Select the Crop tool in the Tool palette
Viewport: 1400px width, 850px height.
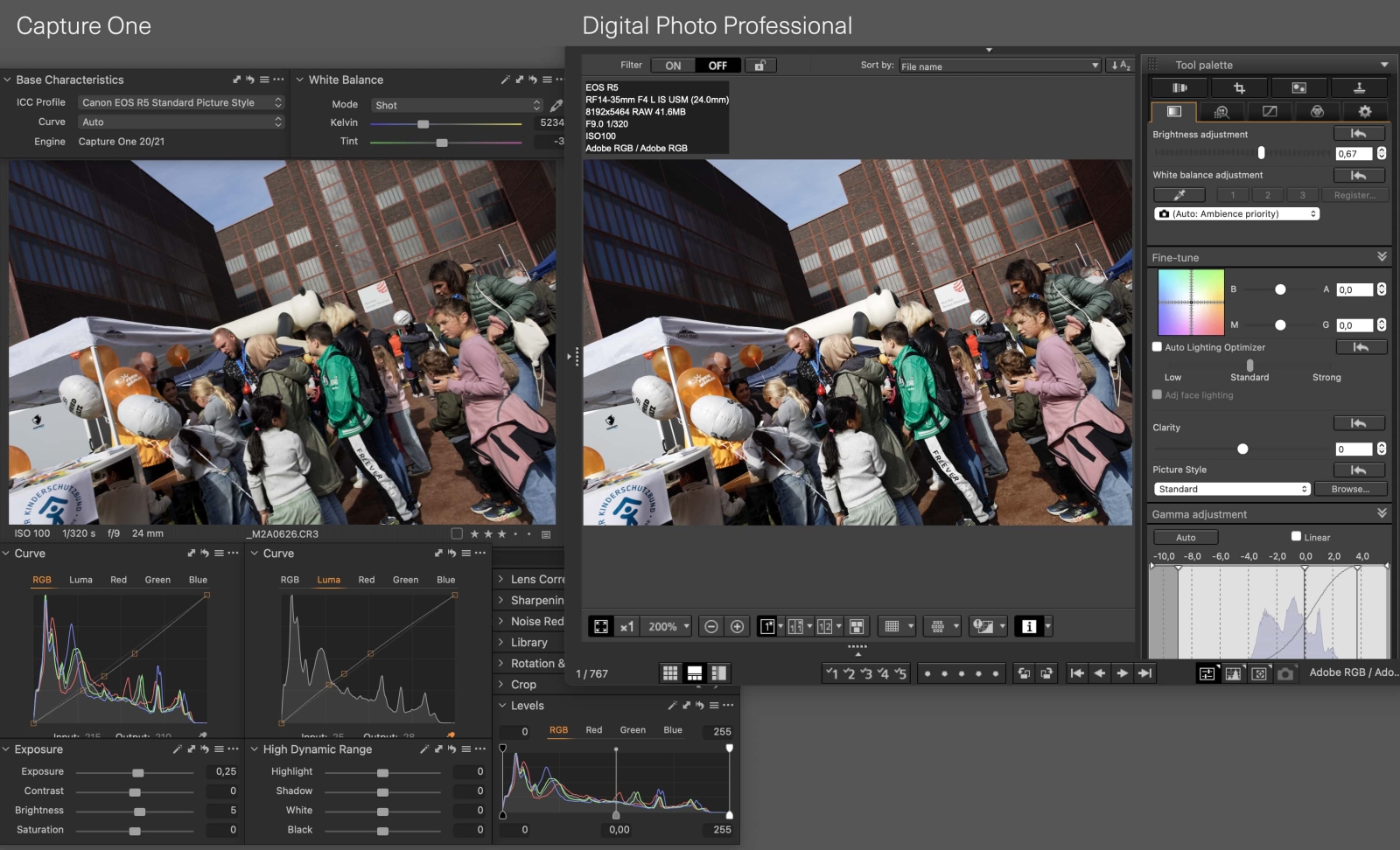pyautogui.click(x=1239, y=87)
